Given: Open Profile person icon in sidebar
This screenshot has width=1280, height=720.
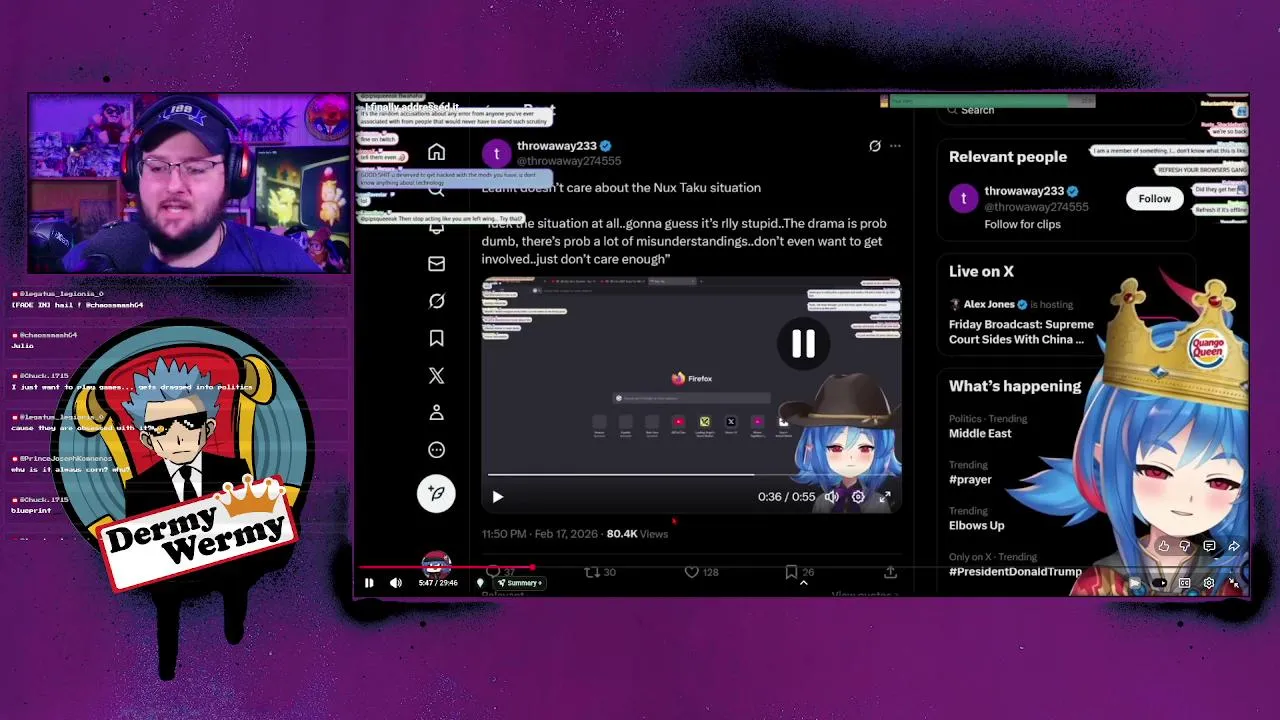Looking at the screenshot, I should pos(437,413).
